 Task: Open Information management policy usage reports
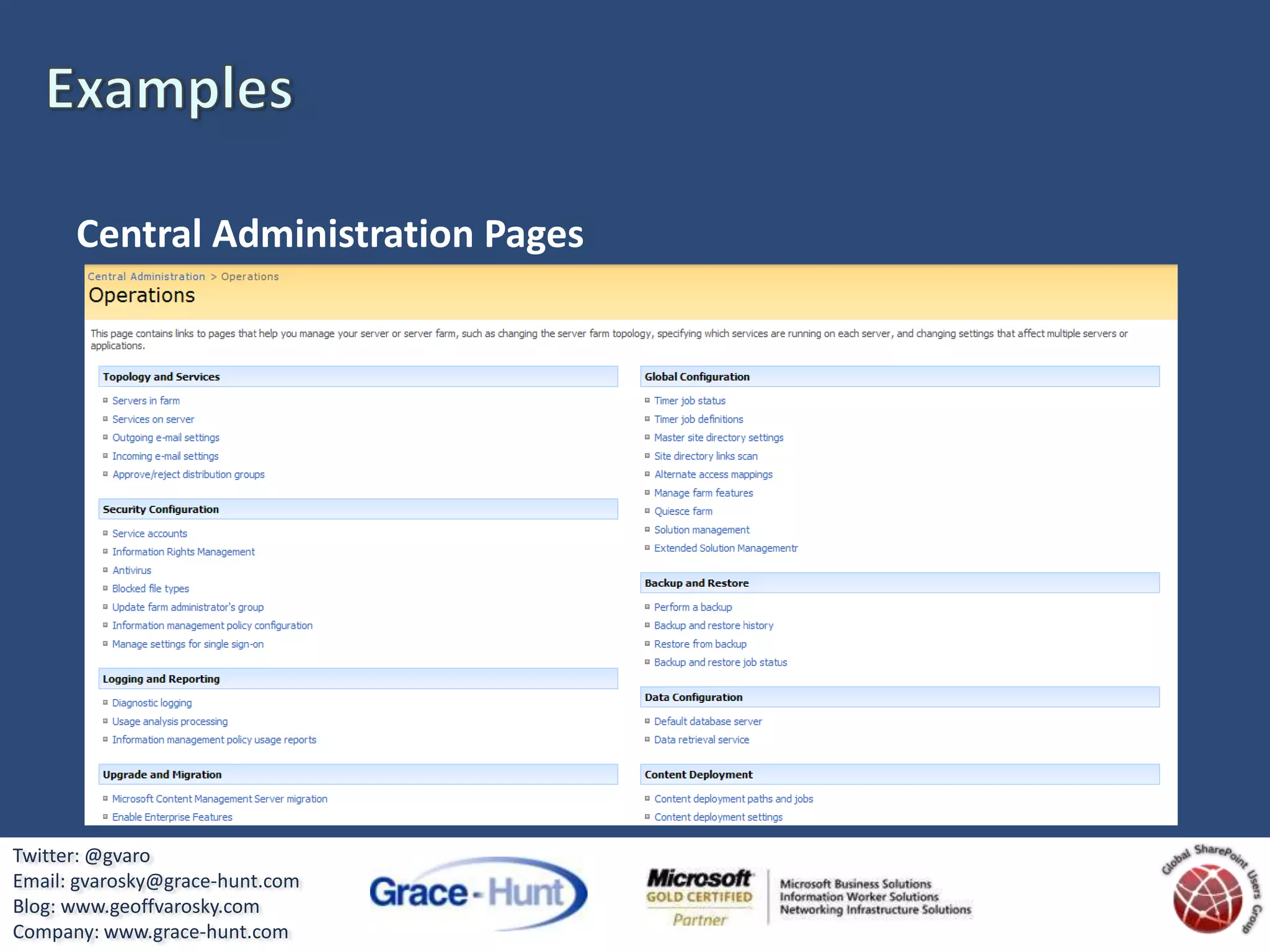pos(214,740)
